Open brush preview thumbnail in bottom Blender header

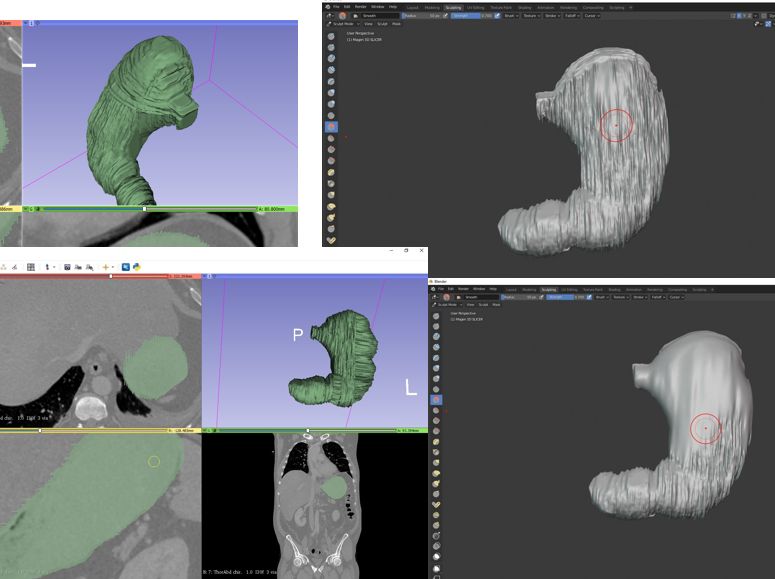click(x=446, y=297)
